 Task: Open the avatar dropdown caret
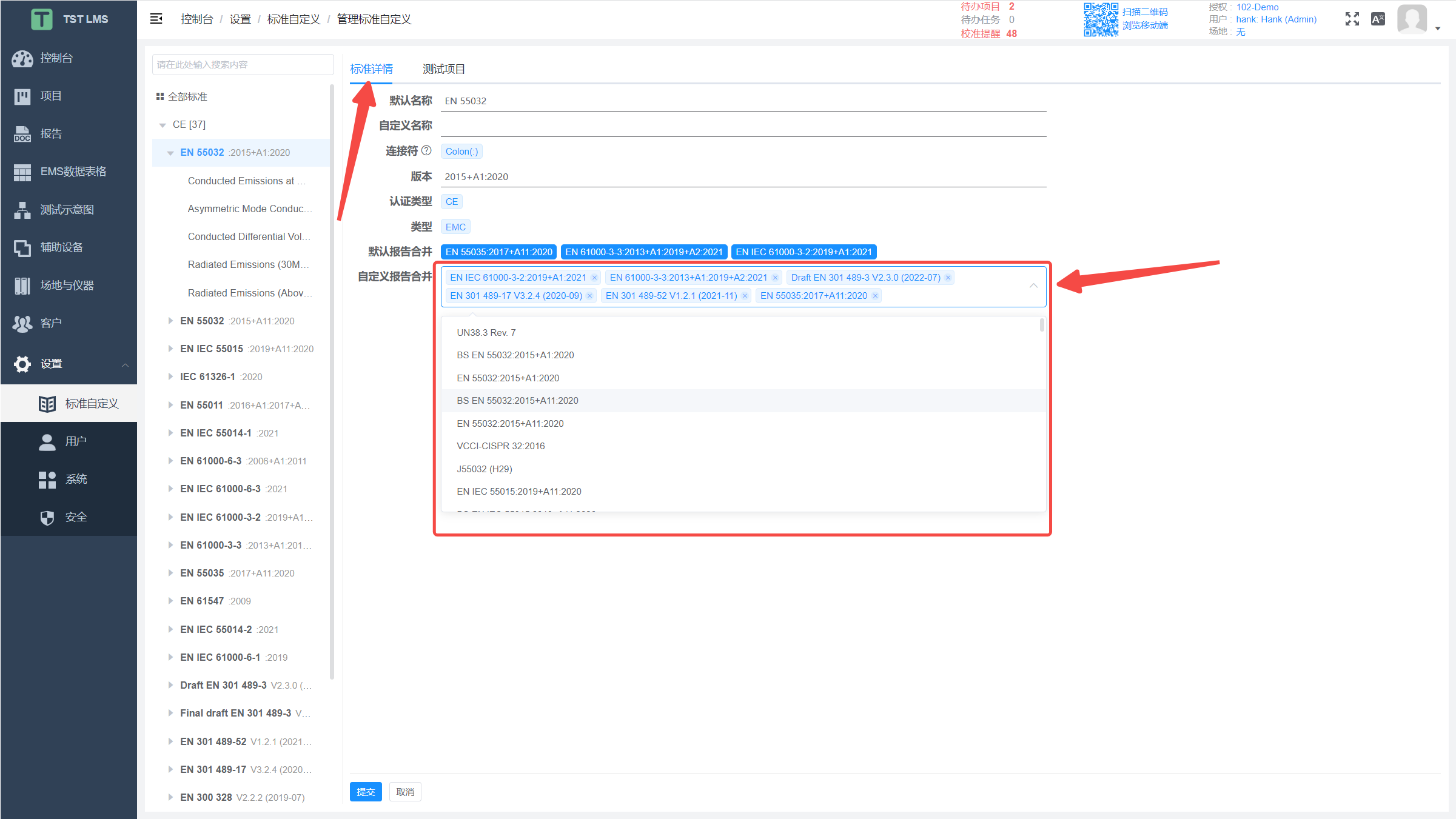point(1437,28)
